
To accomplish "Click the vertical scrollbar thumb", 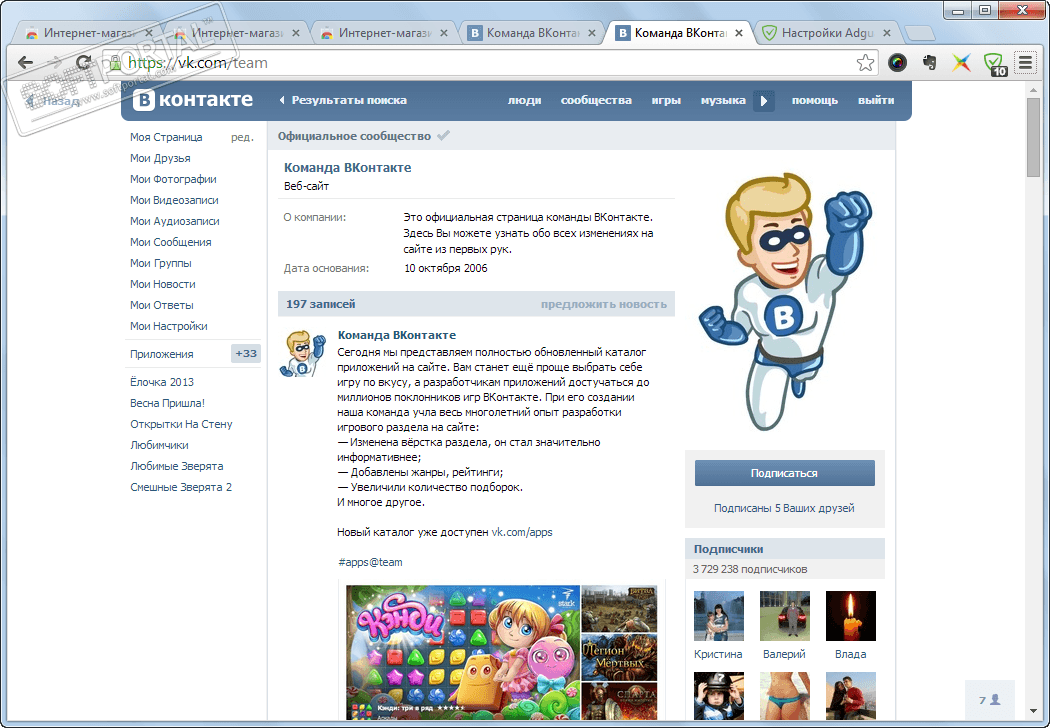I will [x=1033, y=138].
